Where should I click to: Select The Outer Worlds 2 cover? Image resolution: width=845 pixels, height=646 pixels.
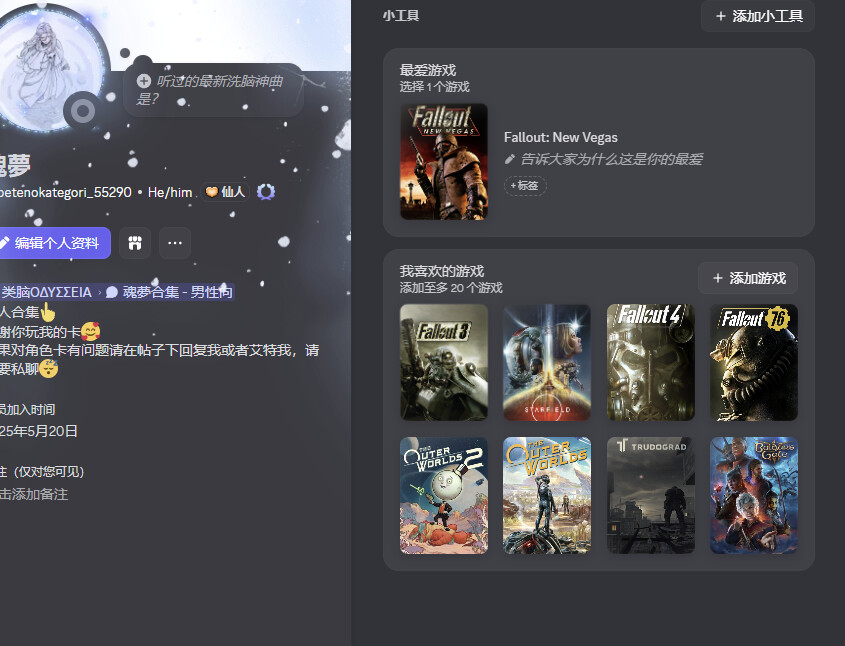point(444,495)
